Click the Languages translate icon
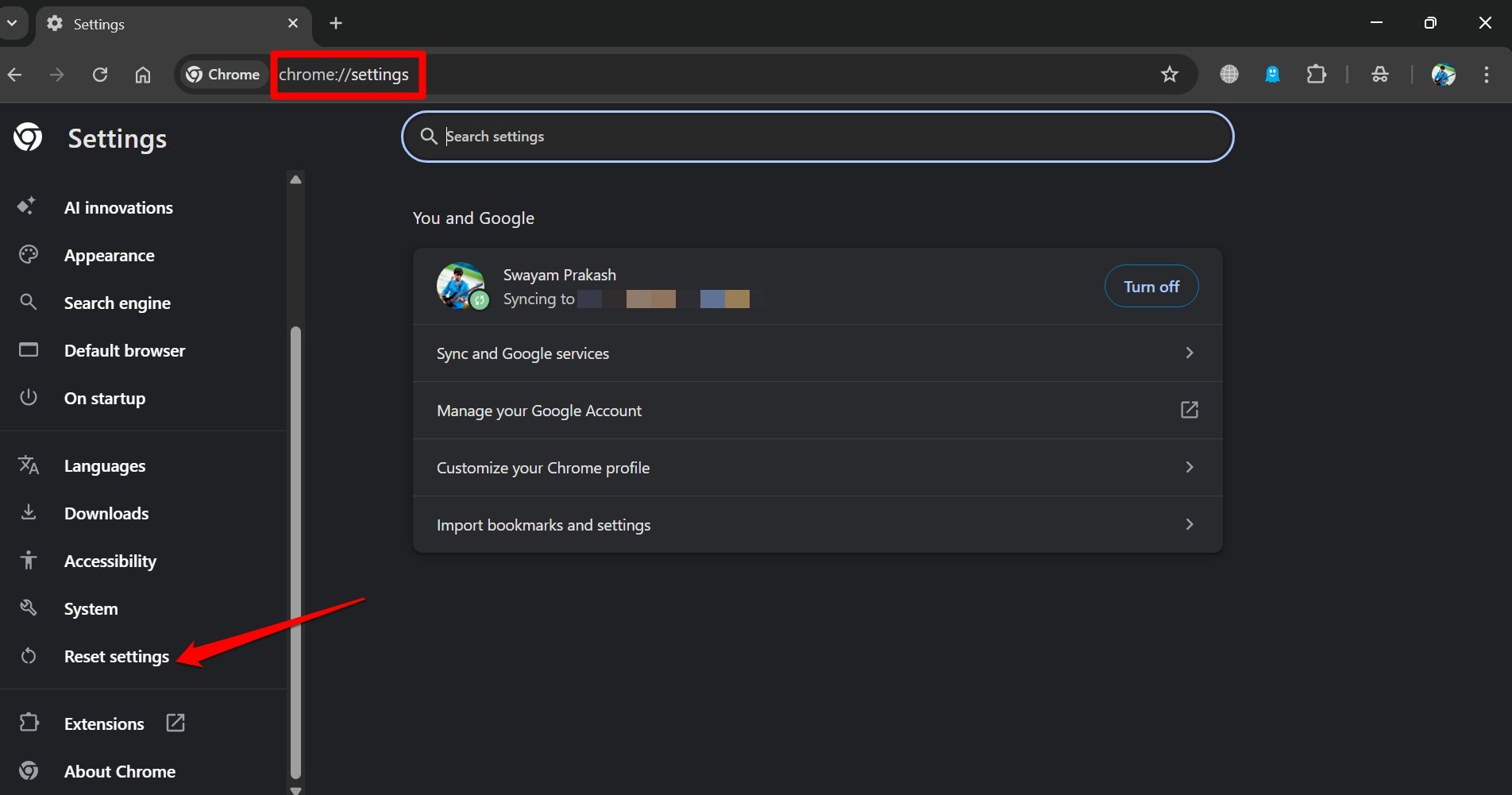1512x795 pixels. tap(29, 465)
